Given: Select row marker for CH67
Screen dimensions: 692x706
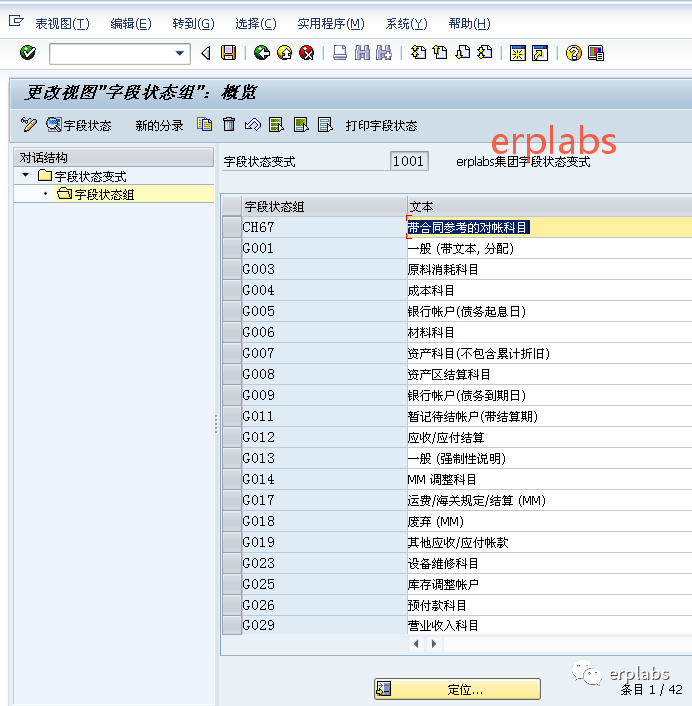Looking at the screenshot, I should 232,227.
